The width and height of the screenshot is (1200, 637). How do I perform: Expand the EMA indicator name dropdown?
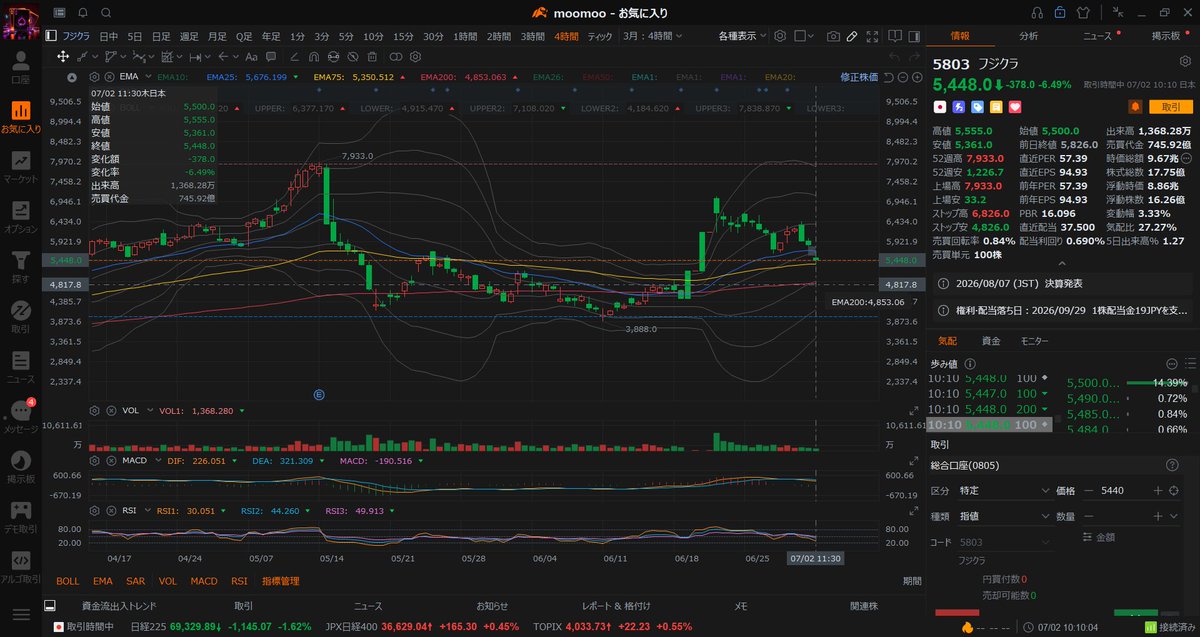coord(148,76)
